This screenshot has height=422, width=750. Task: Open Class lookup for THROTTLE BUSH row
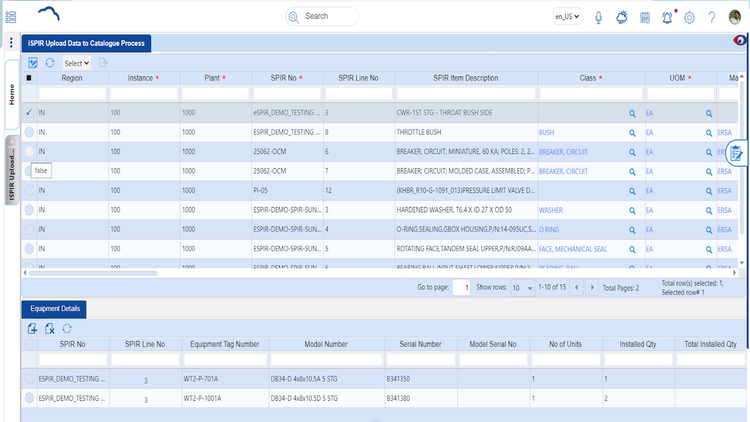632,133
